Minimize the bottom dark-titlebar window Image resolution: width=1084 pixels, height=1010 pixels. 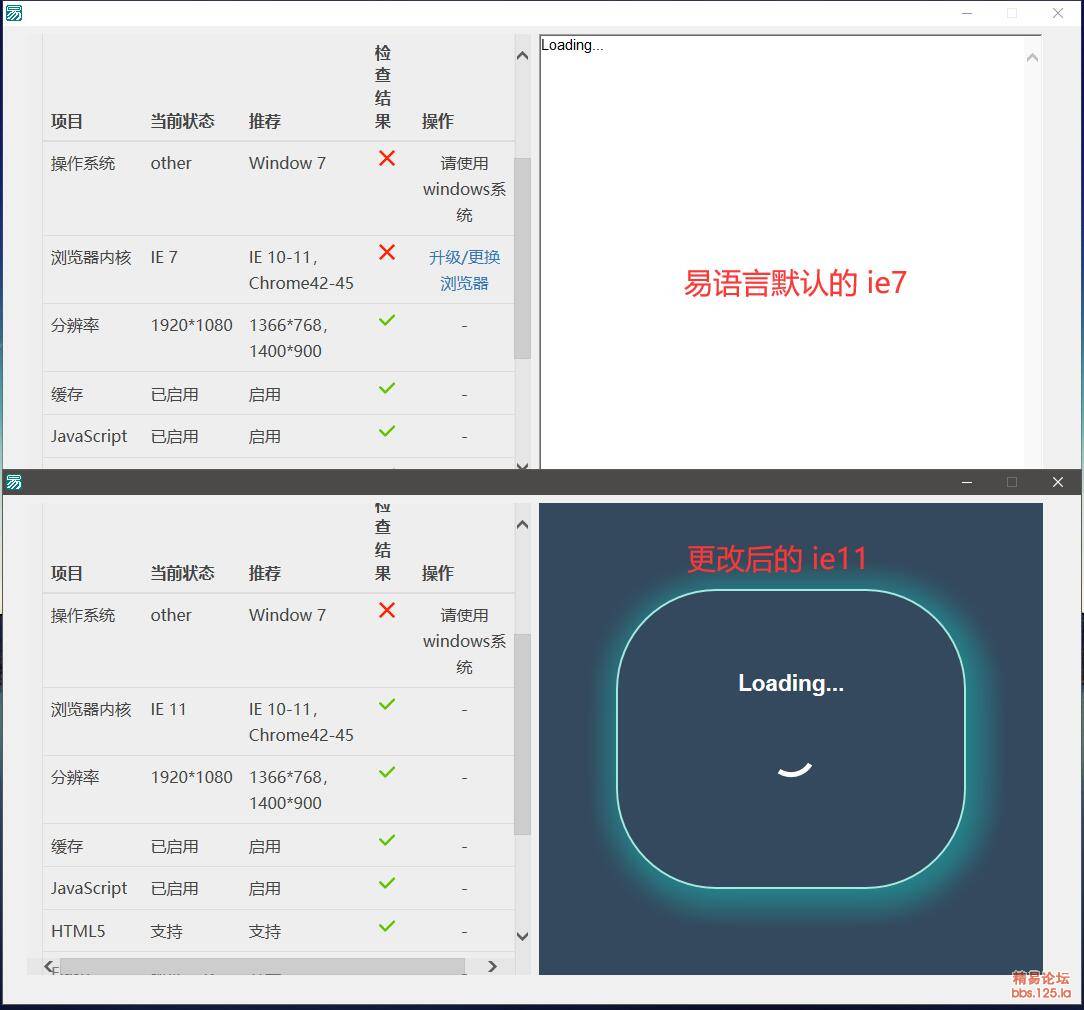[967, 482]
